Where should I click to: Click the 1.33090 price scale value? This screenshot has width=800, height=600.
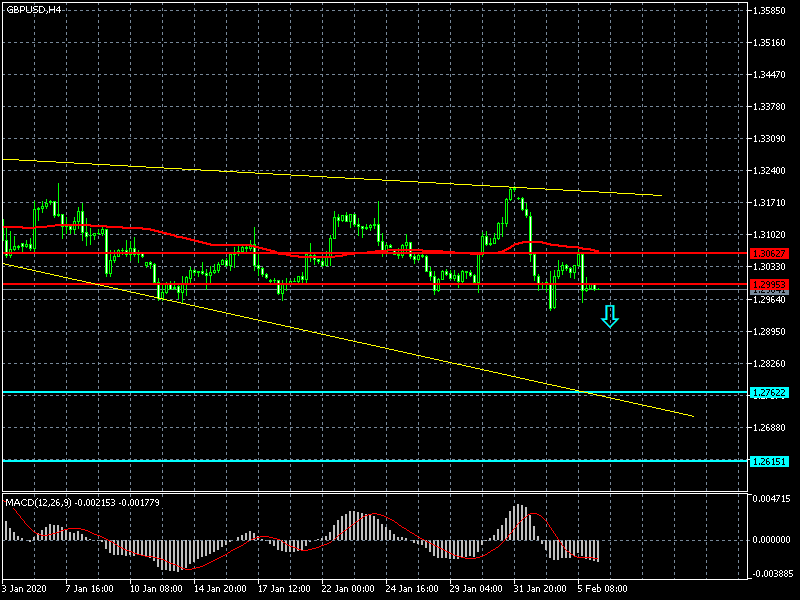point(769,139)
